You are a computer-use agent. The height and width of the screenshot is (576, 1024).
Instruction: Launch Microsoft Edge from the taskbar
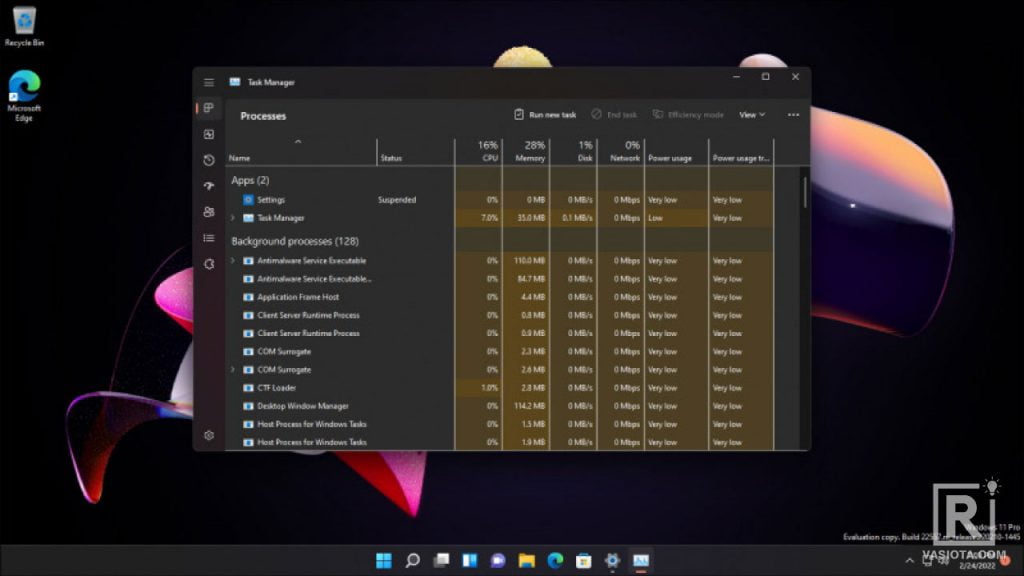[x=554, y=560]
